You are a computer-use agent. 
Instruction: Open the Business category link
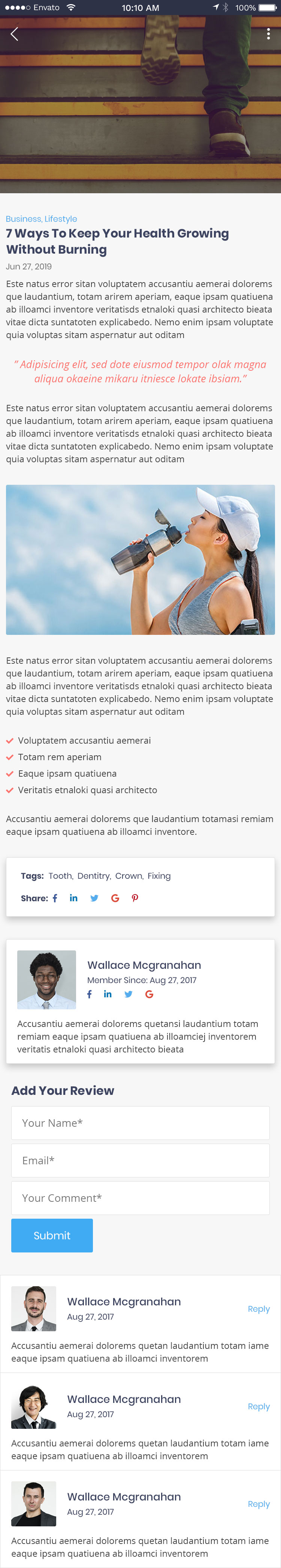click(23, 218)
